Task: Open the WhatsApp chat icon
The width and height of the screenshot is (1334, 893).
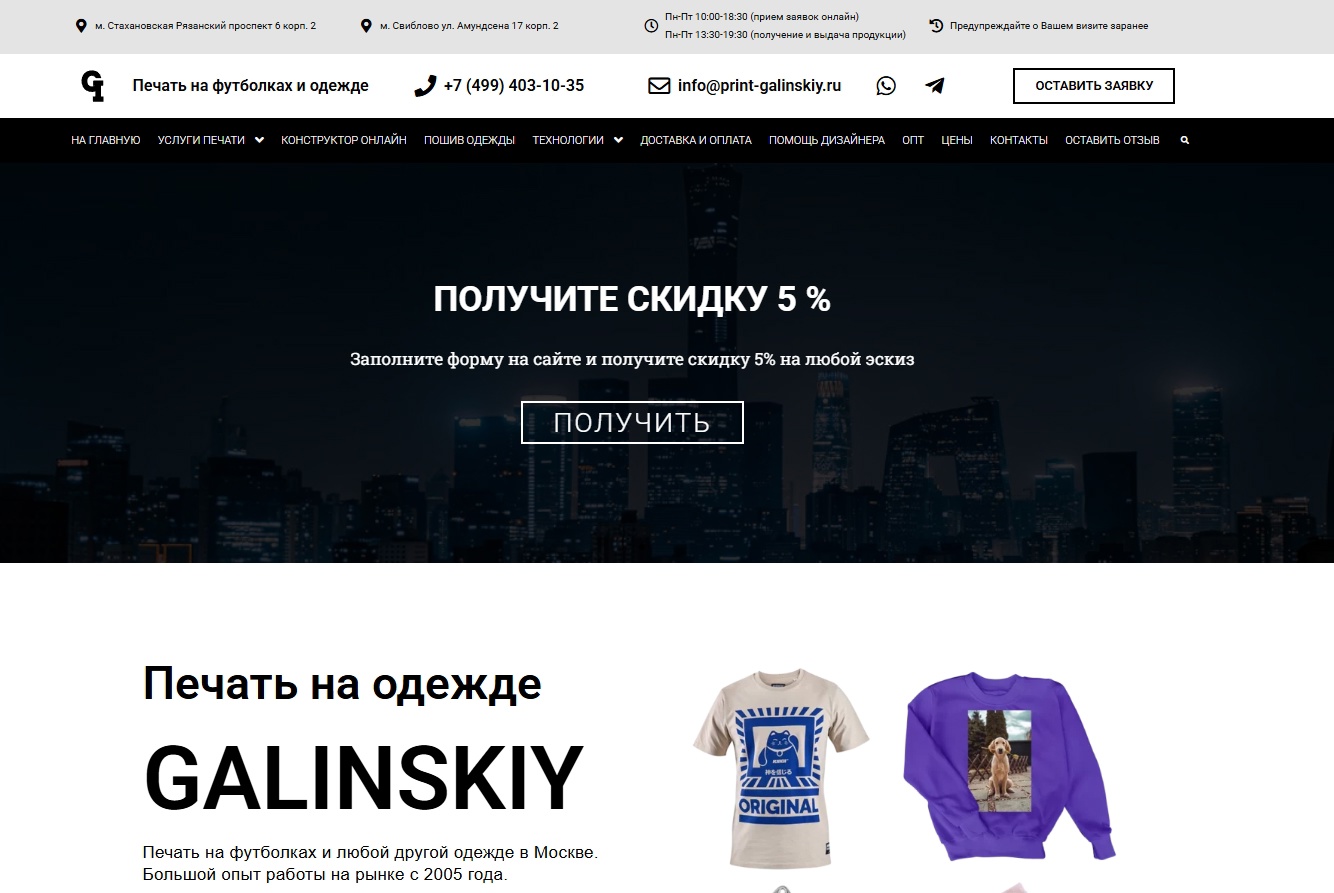Action: pos(886,86)
